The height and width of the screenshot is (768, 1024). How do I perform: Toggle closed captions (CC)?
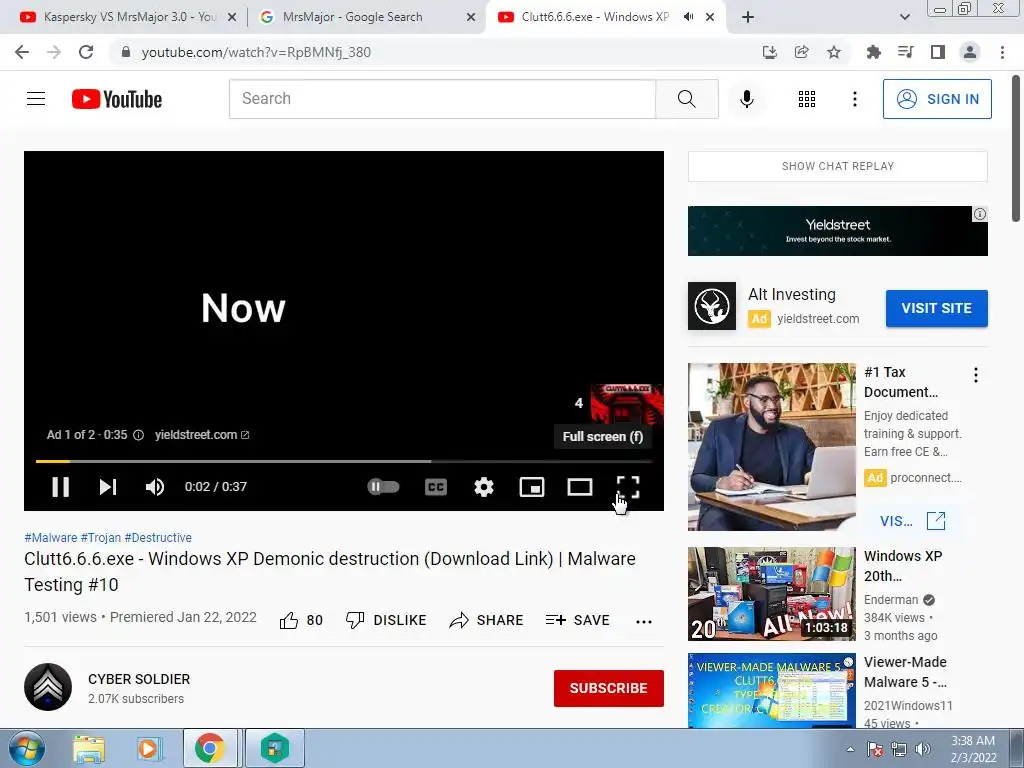pos(436,487)
